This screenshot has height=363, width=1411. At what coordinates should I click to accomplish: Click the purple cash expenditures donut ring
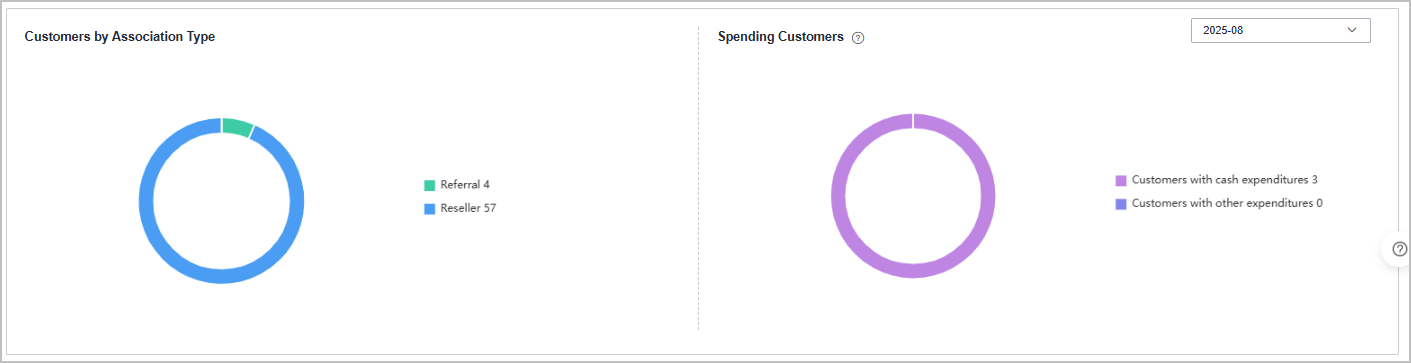coord(838,196)
